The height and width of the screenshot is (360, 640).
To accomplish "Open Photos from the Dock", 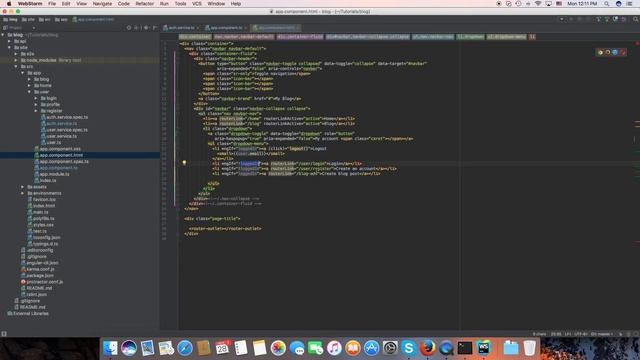I will click(x=278, y=348).
